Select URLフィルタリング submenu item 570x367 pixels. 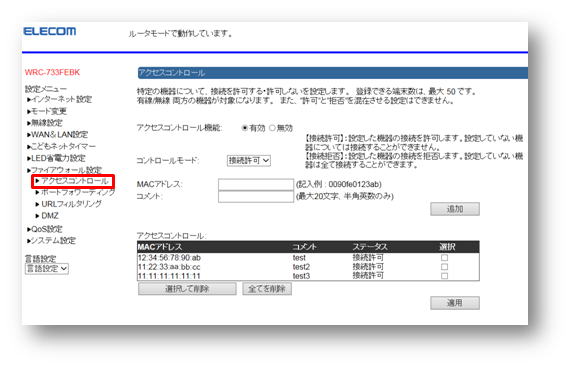pyautogui.click(x=68, y=204)
